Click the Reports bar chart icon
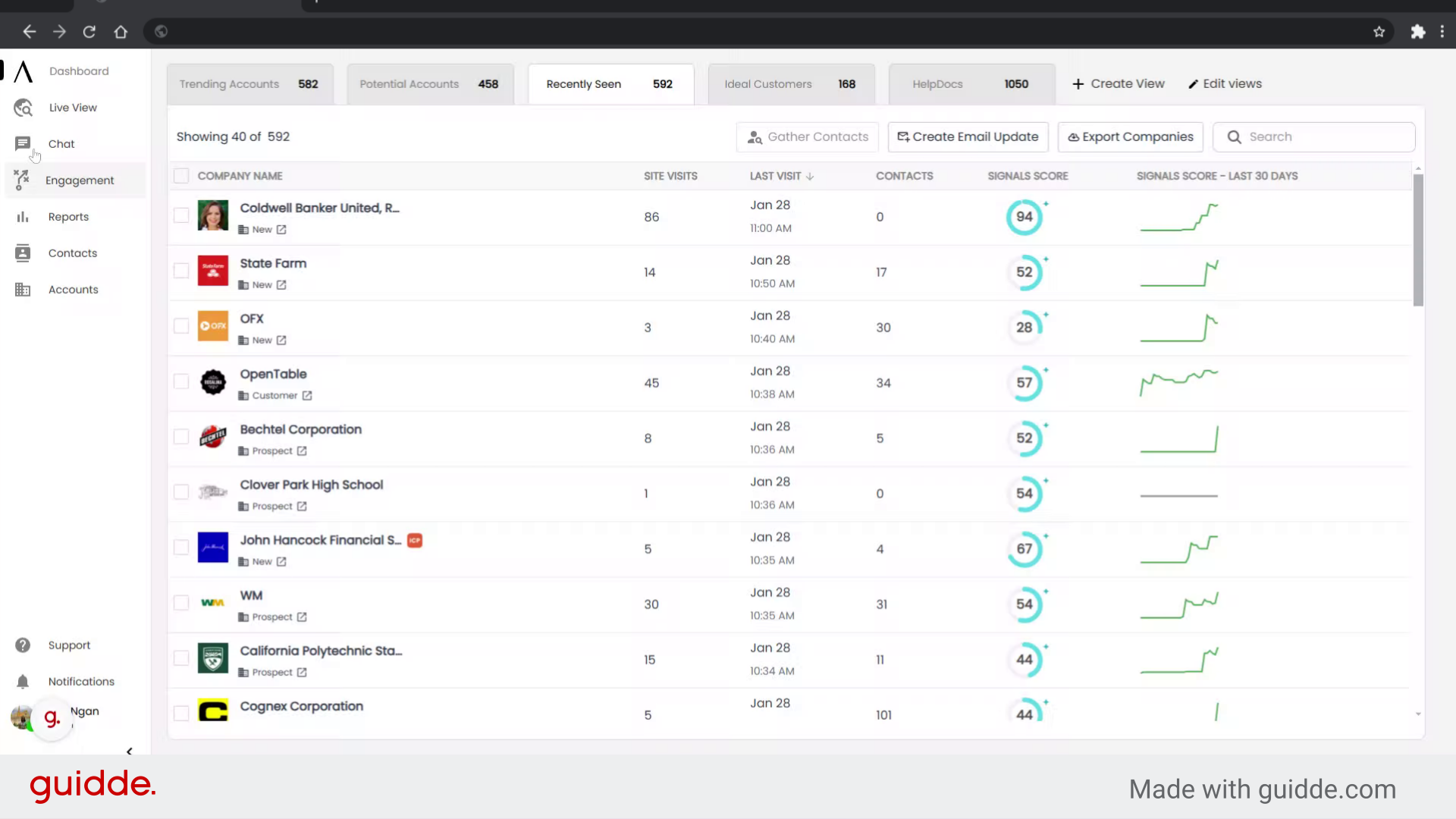Screen dimensions: 1456x819 tap(23, 217)
